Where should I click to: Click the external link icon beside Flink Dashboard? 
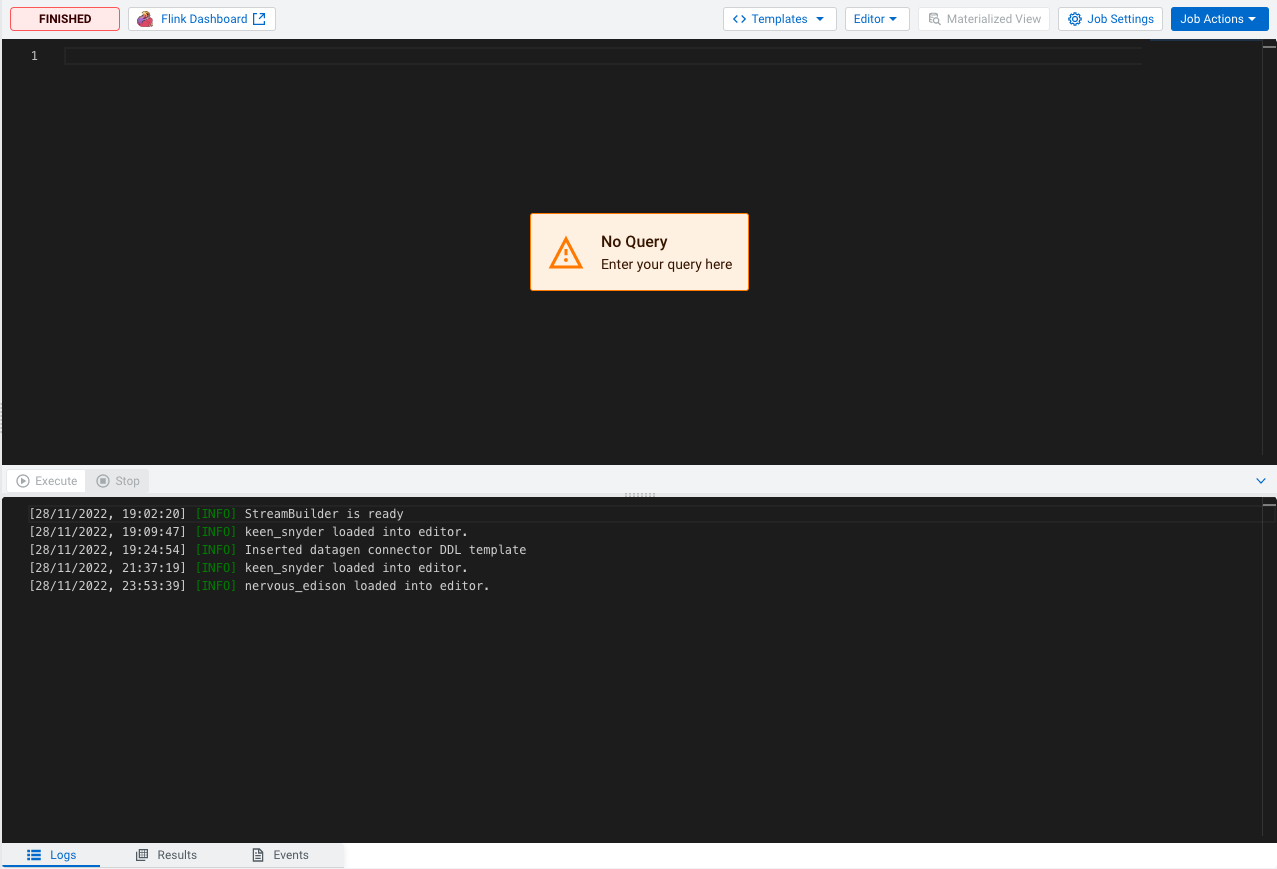(x=259, y=19)
